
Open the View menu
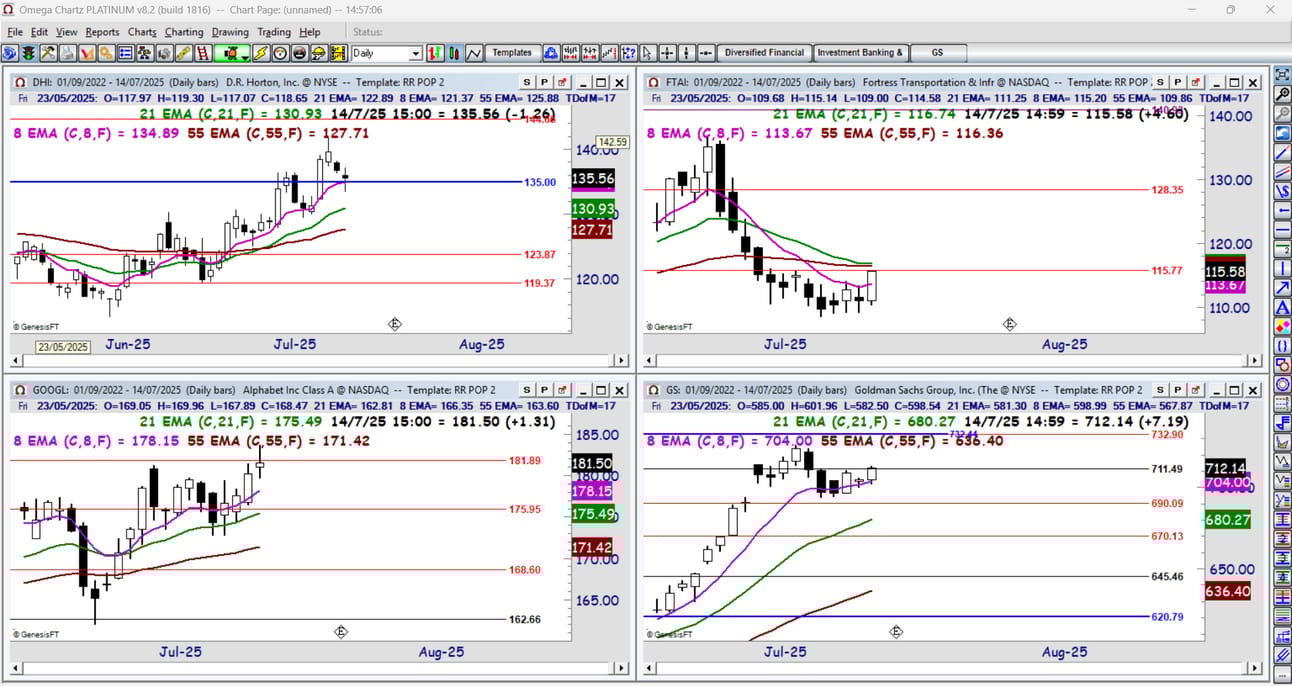point(66,32)
